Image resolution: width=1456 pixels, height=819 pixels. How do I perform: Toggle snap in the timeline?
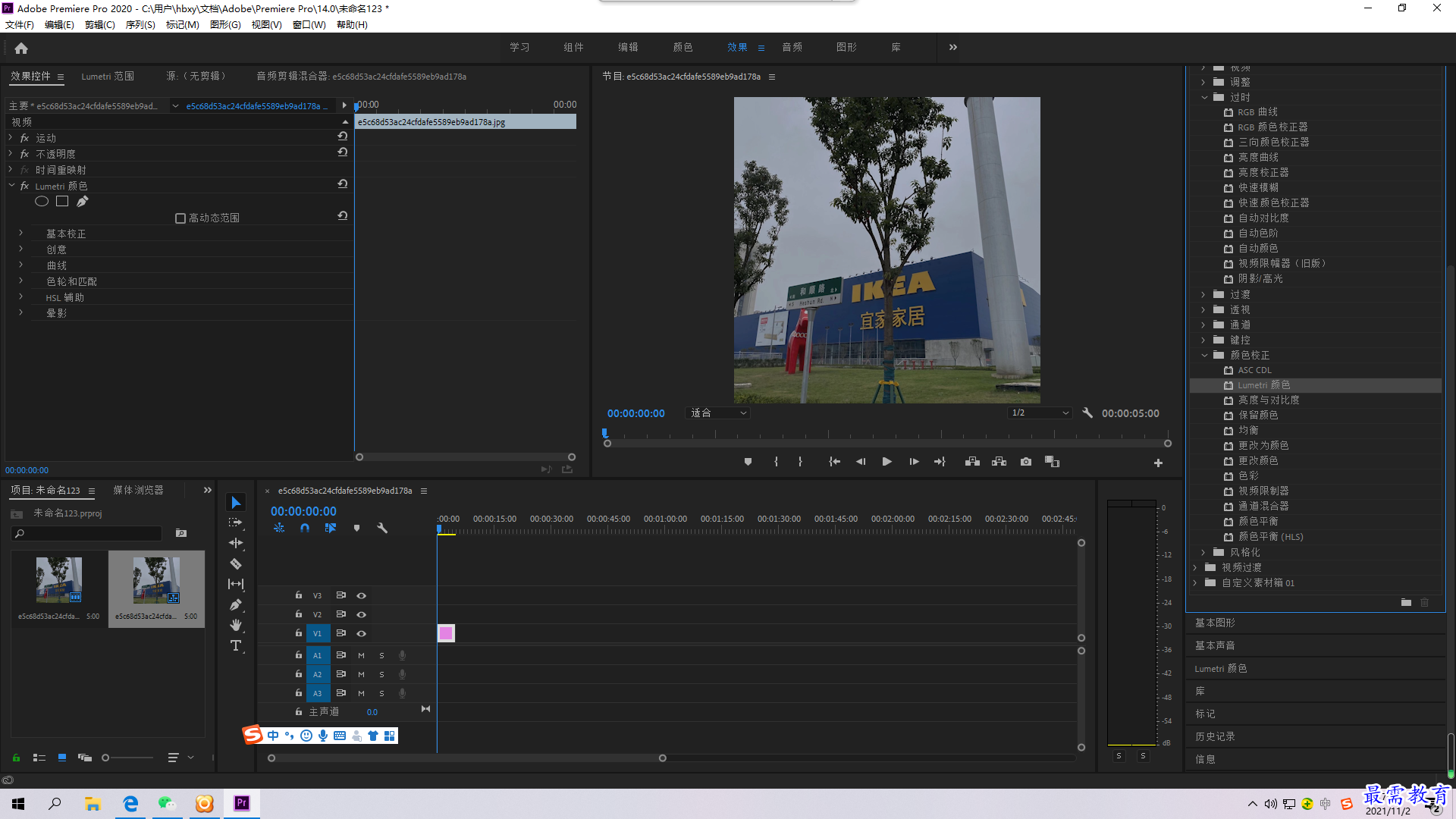[305, 528]
